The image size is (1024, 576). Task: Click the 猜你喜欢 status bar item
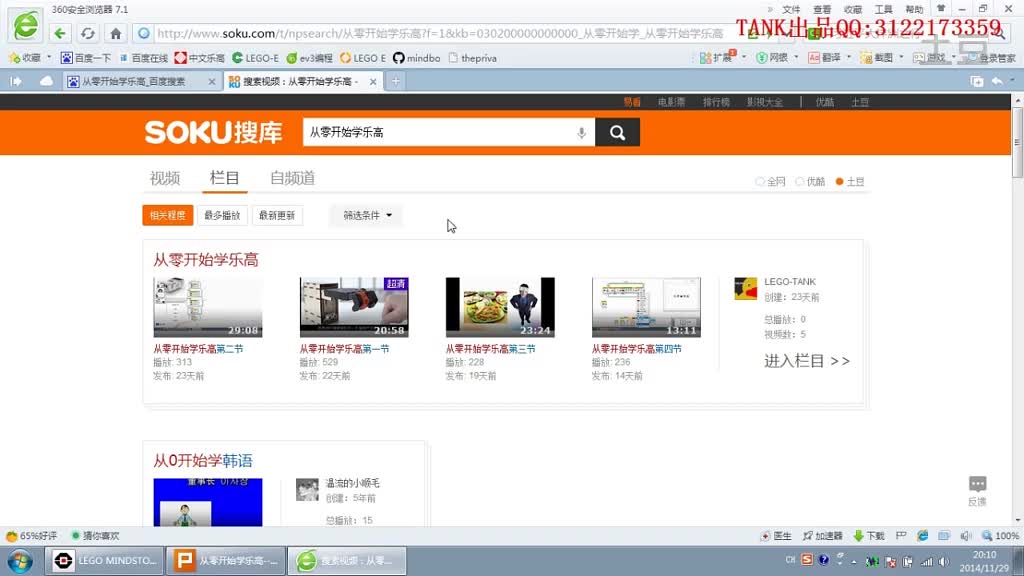point(95,536)
